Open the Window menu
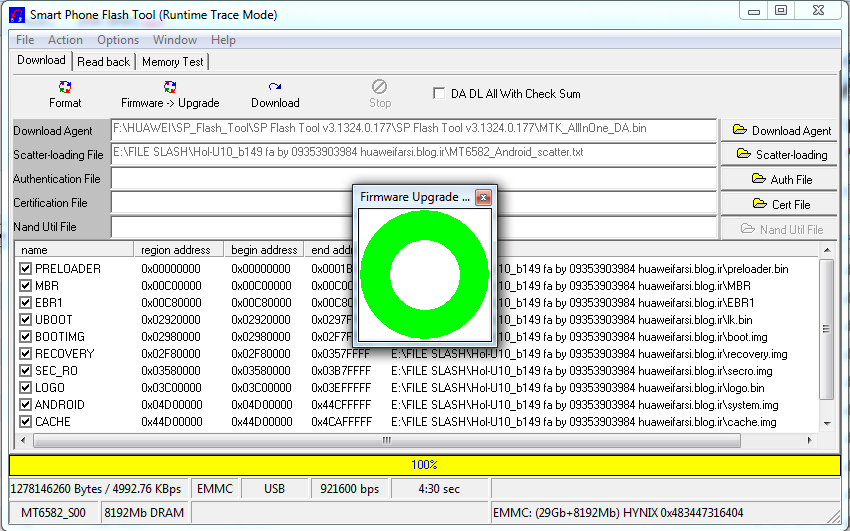The height and width of the screenshot is (531, 850). (175, 40)
